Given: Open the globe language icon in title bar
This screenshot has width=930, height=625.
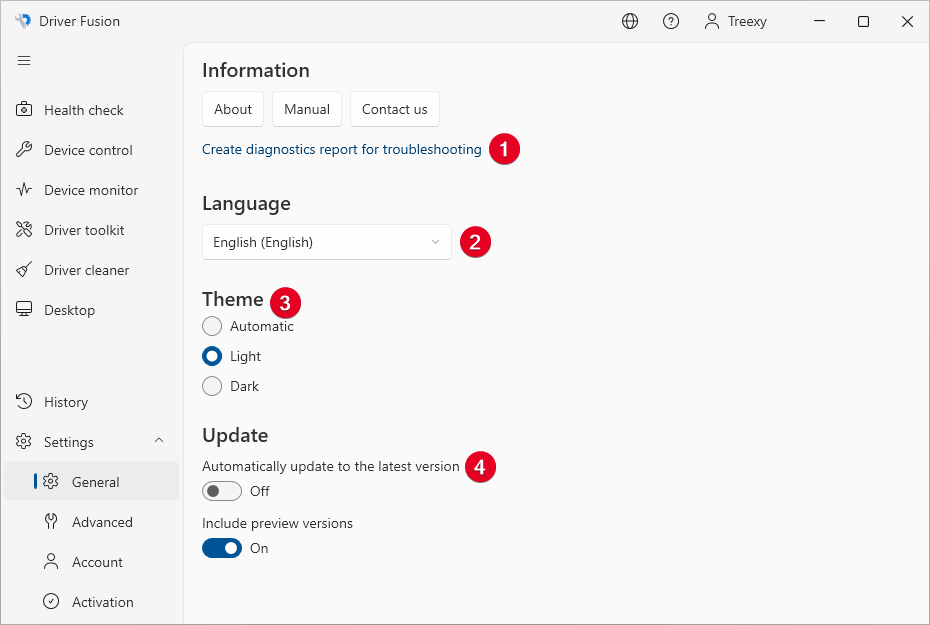Looking at the screenshot, I should [x=630, y=21].
